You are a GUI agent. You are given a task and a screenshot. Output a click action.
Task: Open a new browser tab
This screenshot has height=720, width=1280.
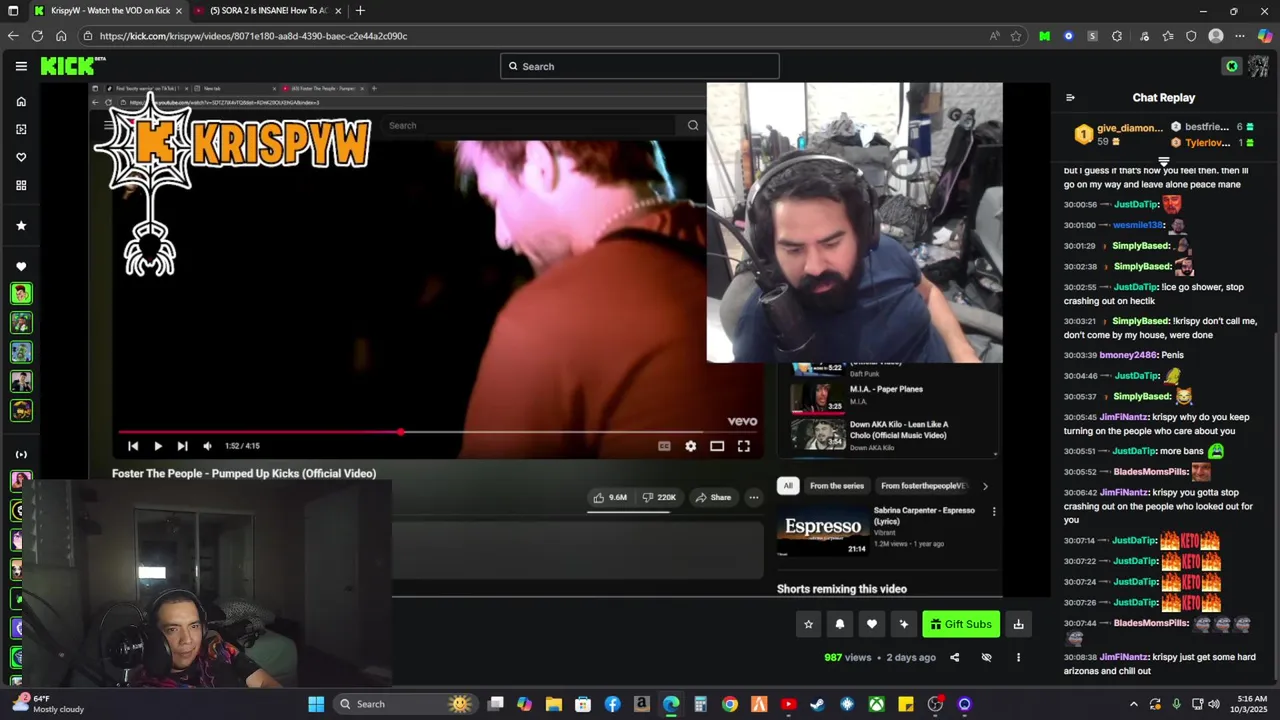coord(360,10)
